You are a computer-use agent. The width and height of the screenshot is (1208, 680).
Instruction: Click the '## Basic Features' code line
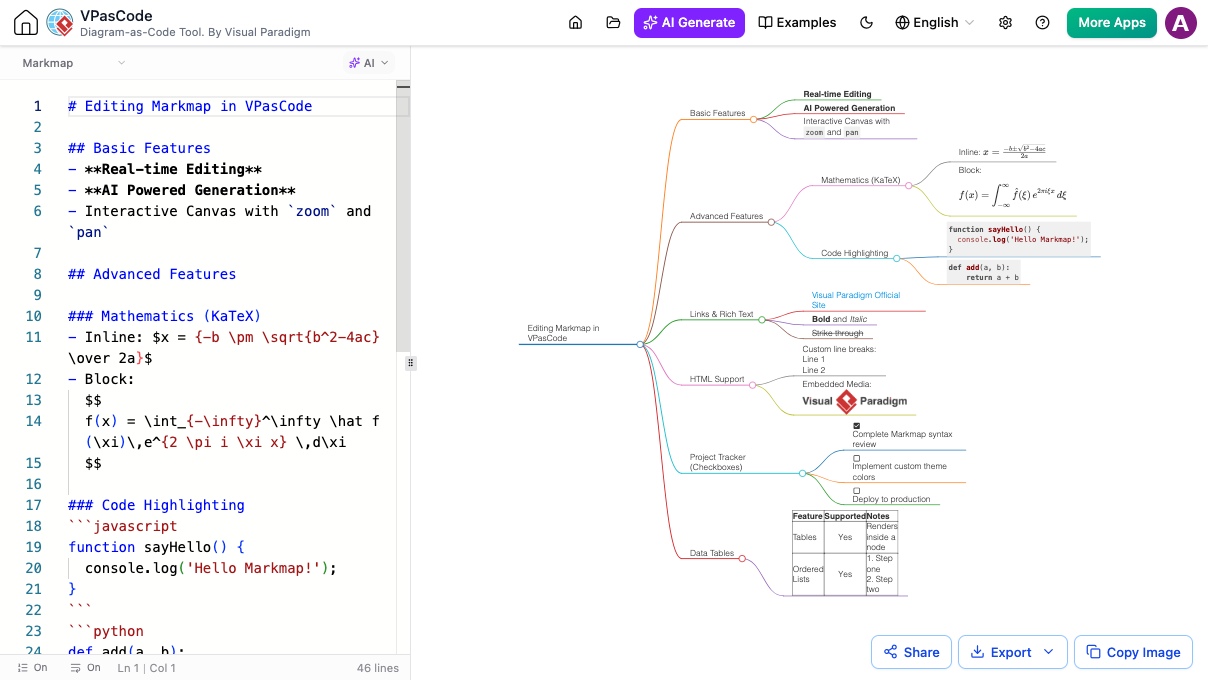[139, 148]
